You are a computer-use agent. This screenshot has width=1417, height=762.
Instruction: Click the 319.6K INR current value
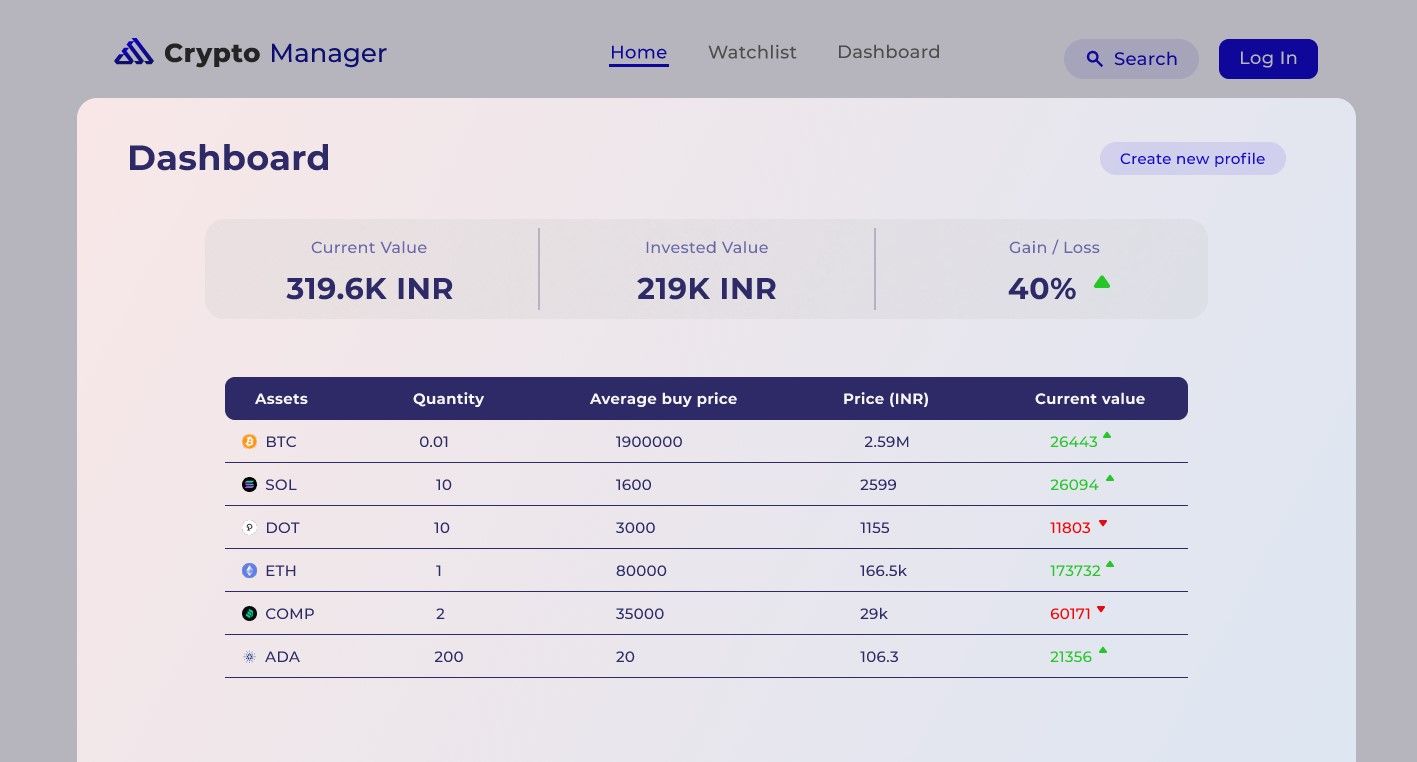click(x=369, y=288)
